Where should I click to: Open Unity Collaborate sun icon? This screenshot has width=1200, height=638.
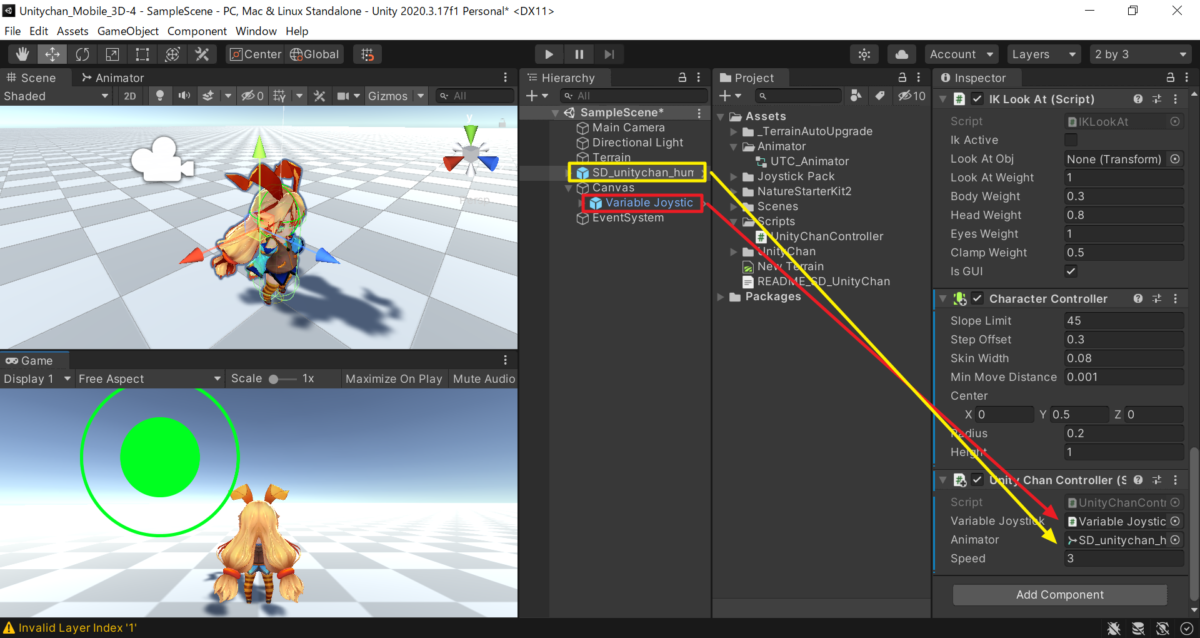(x=865, y=54)
